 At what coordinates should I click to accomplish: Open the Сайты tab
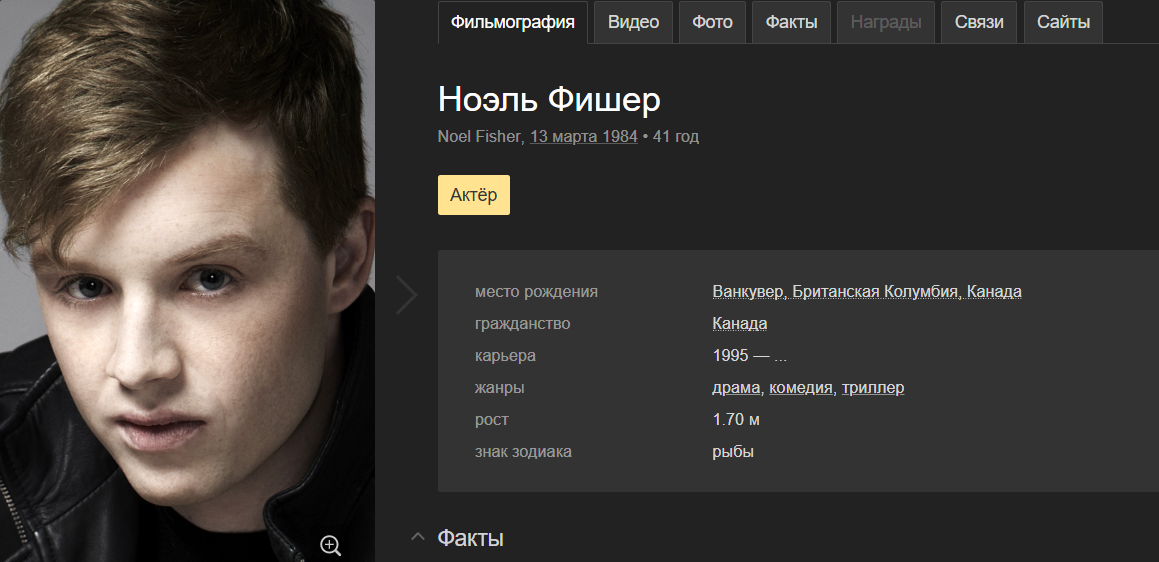(x=1064, y=22)
